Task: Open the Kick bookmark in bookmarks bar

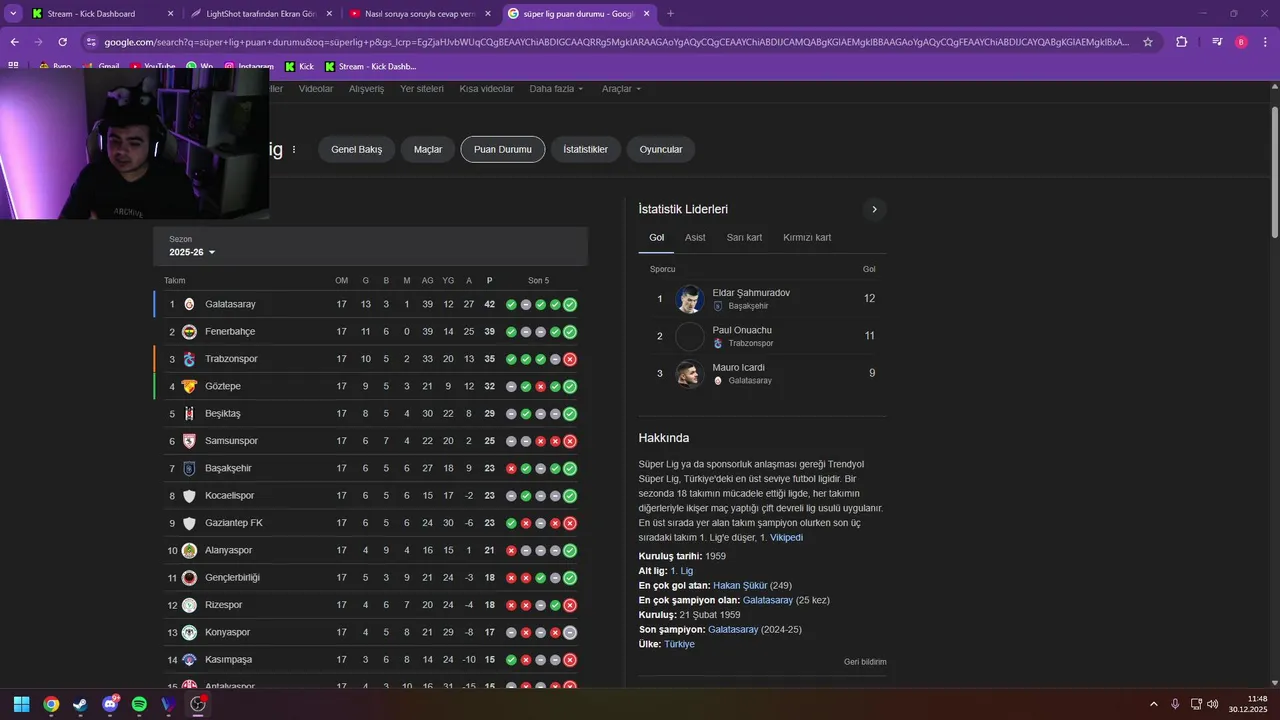Action: 299,66
